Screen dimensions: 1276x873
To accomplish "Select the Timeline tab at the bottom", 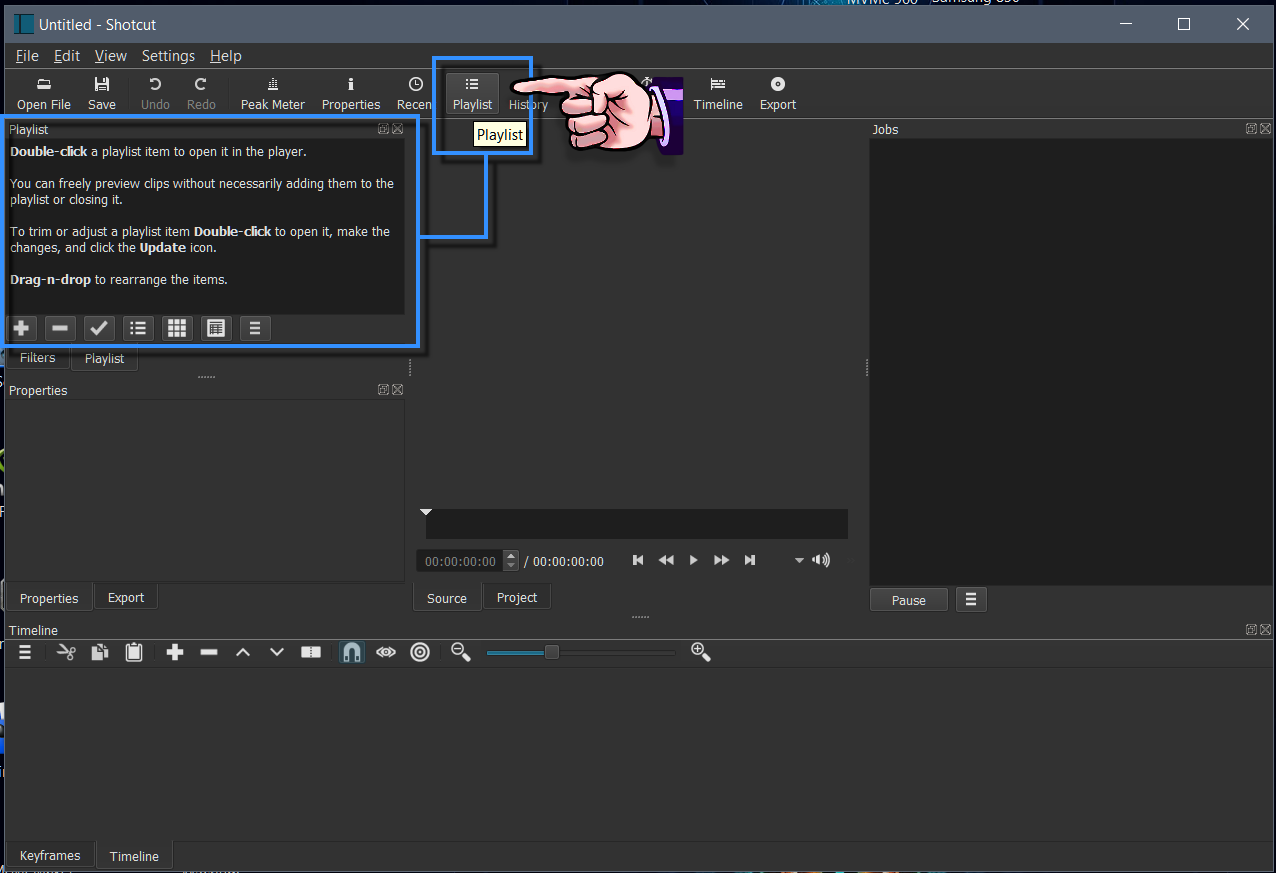I will point(134,856).
